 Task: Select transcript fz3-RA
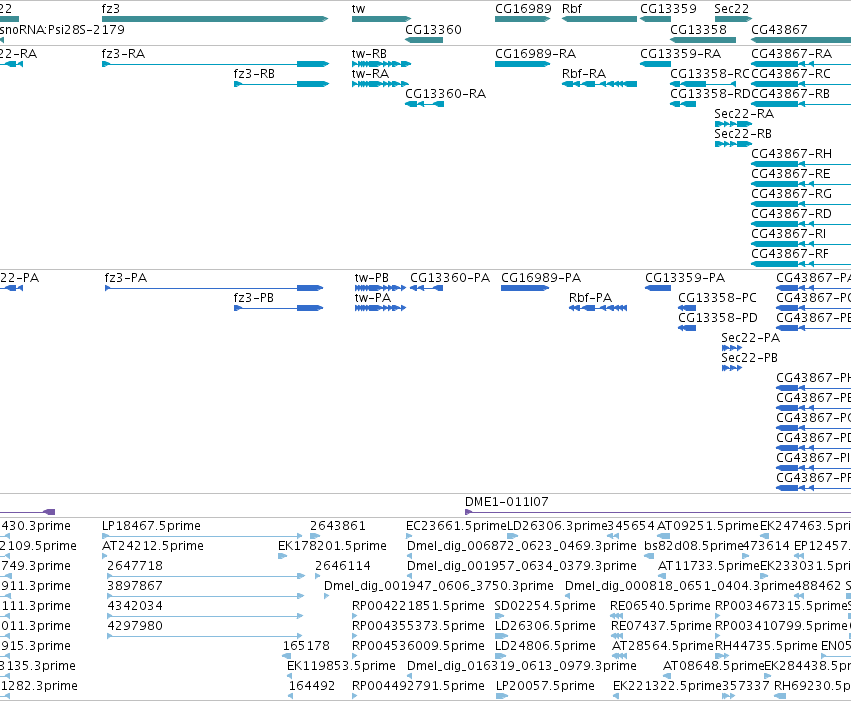pos(215,64)
